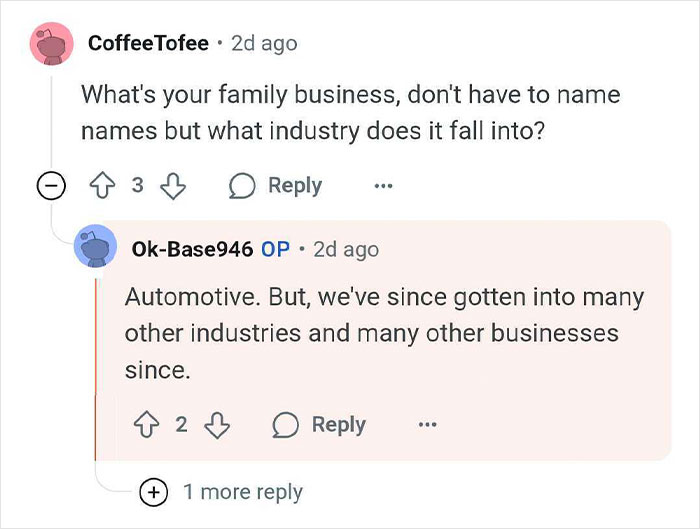Viewport: 700px width, 529px height.
Task: Click the 2d ago timestamp on Ok-Base946's reply
Action: coord(346,250)
